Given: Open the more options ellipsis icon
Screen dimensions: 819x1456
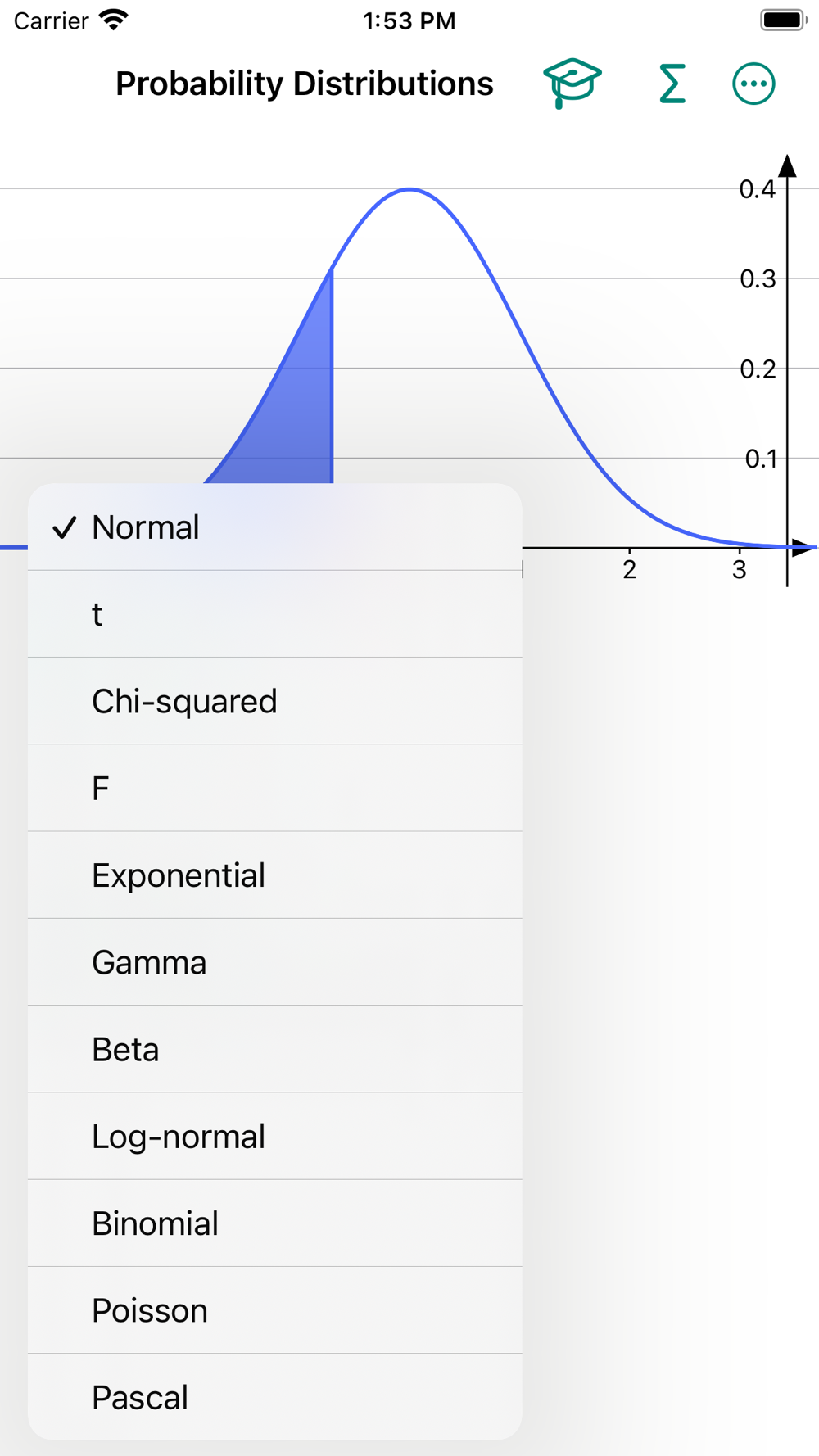Looking at the screenshot, I should 753,84.
